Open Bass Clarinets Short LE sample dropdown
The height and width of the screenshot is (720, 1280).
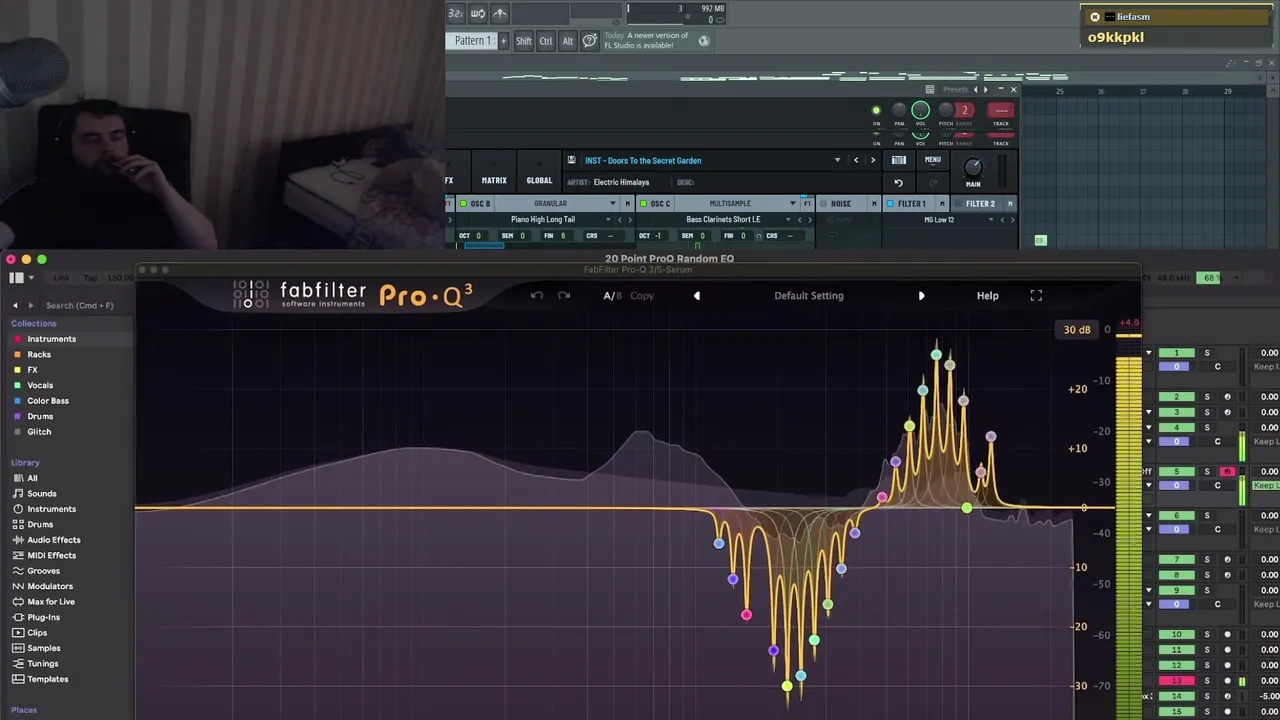787,220
